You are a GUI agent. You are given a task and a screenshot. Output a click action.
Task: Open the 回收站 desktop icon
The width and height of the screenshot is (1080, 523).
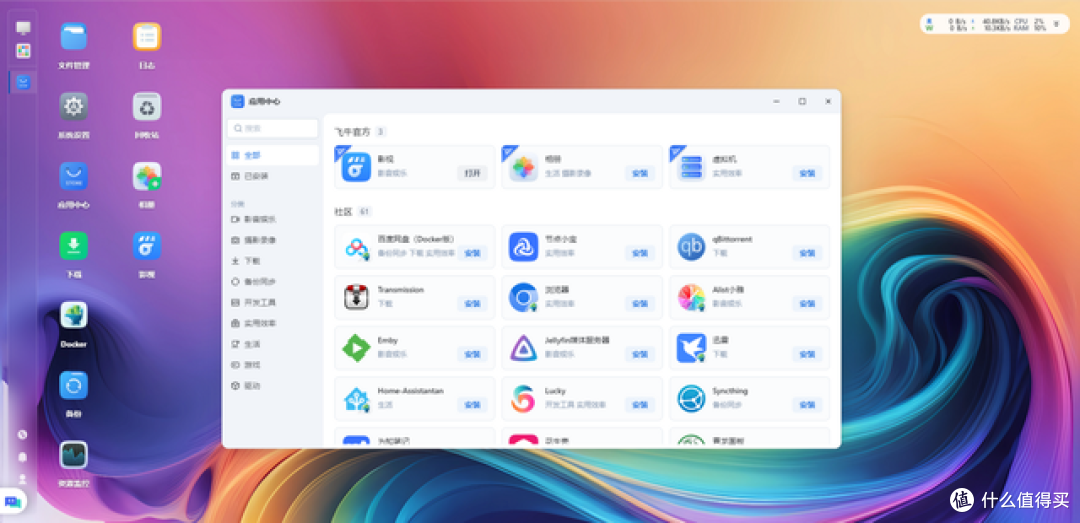point(147,106)
